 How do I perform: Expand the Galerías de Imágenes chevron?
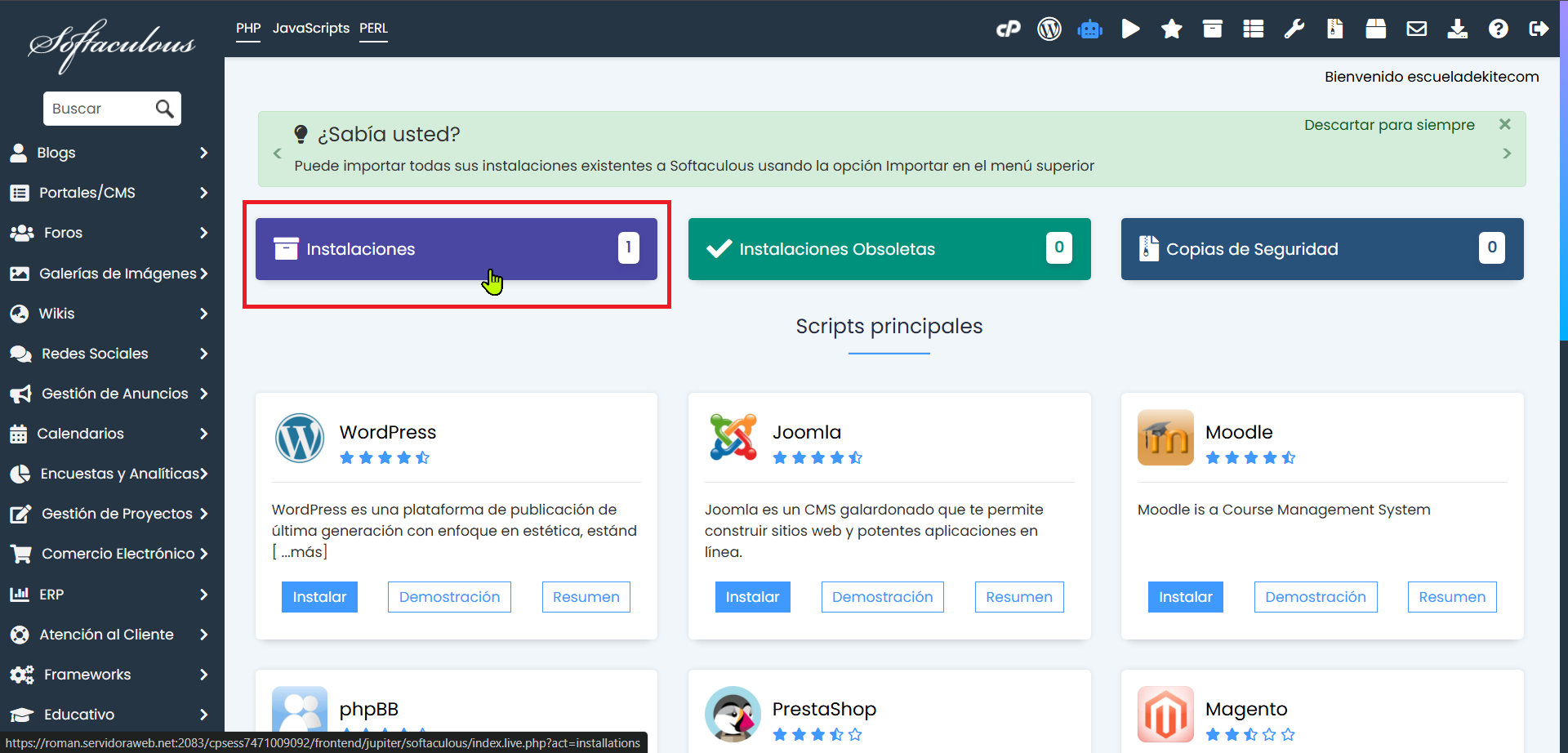(x=203, y=274)
